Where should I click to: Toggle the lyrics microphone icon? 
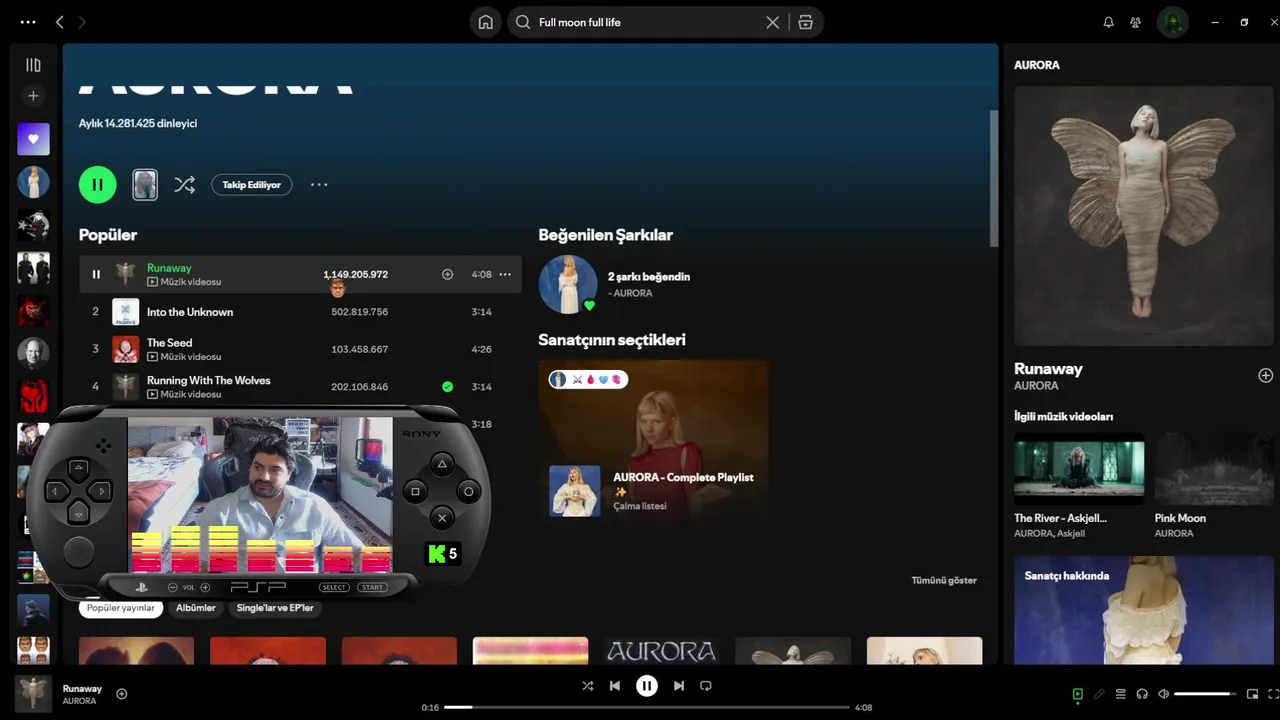pos(1099,694)
